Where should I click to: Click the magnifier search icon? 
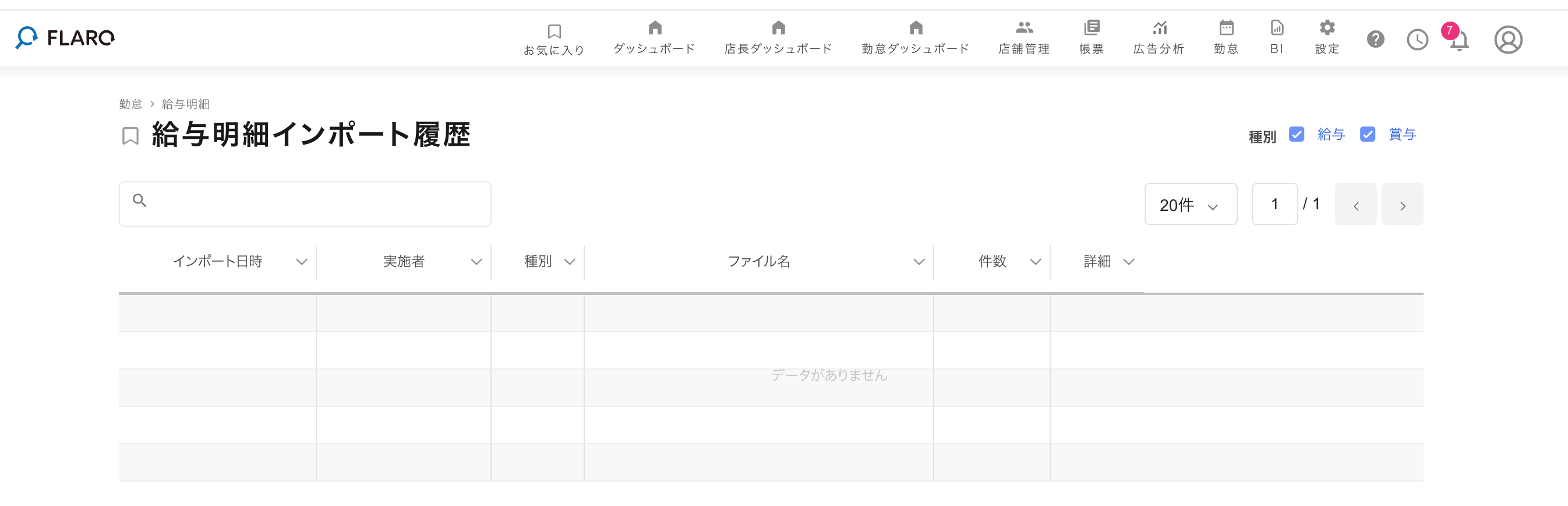pyautogui.click(x=139, y=201)
